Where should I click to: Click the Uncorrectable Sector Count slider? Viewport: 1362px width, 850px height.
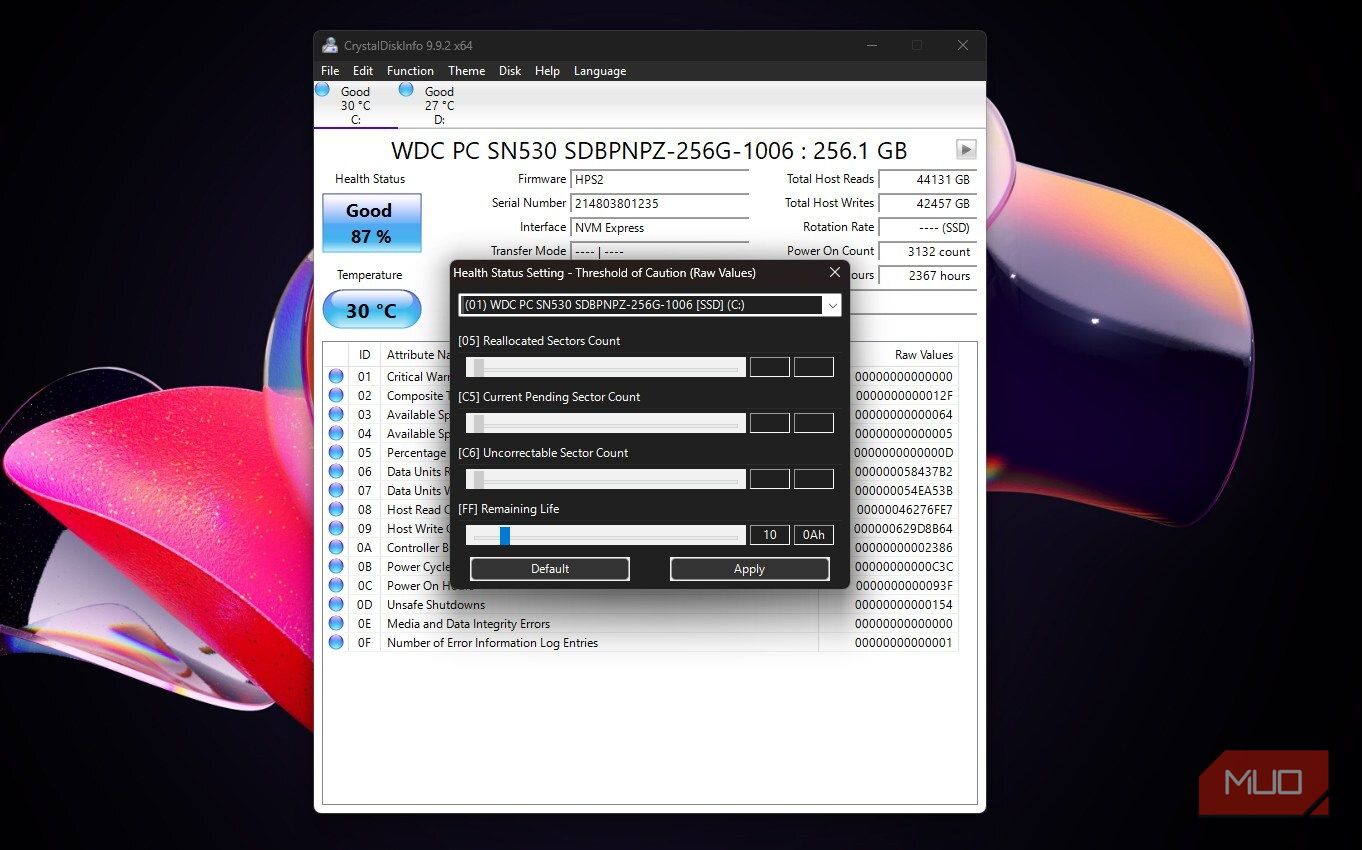tap(606, 480)
